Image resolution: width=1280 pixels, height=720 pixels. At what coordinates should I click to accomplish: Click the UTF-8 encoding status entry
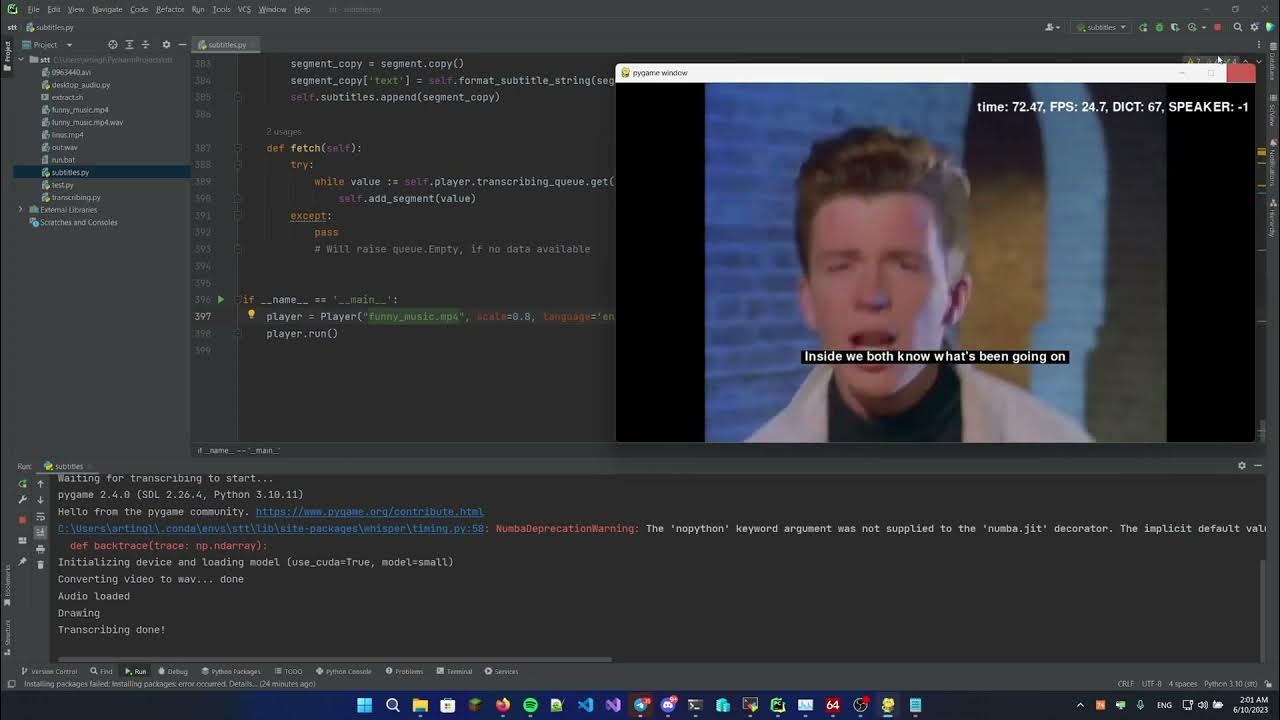click(1152, 684)
